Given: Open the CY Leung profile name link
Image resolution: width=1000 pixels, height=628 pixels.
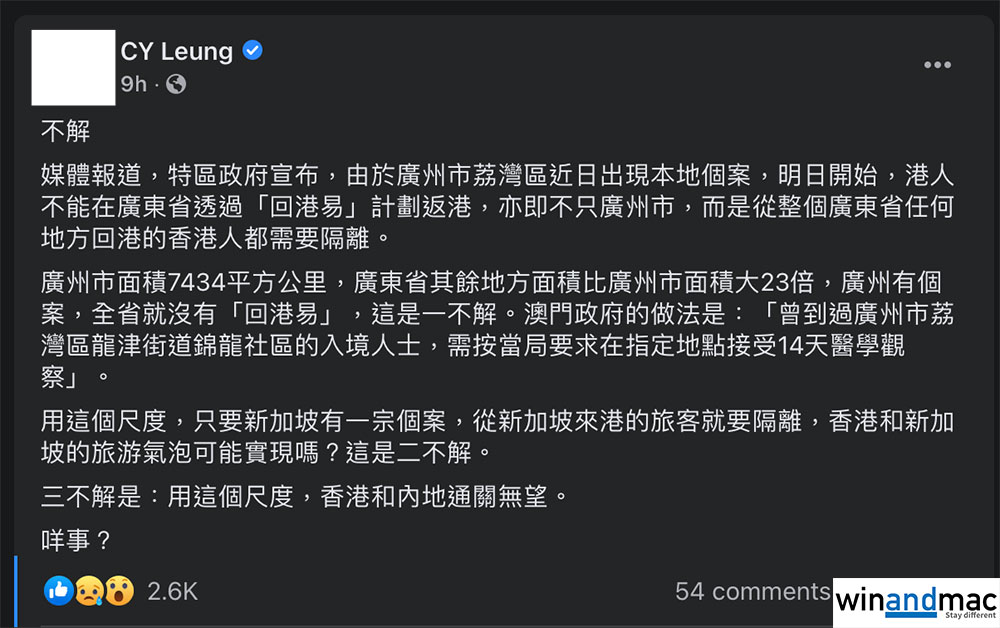Looking at the screenshot, I should [x=176, y=50].
